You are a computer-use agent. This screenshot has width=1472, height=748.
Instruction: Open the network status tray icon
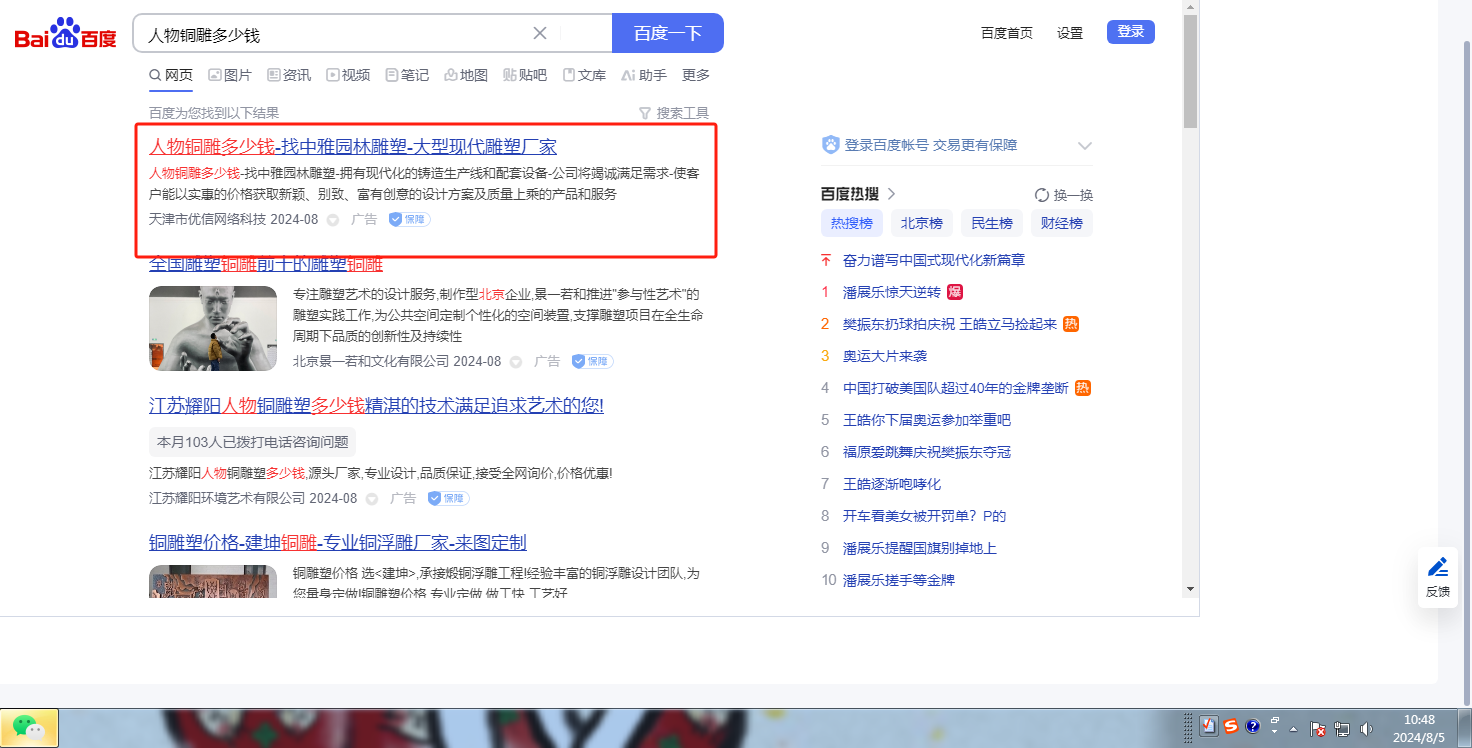click(1342, 729)
